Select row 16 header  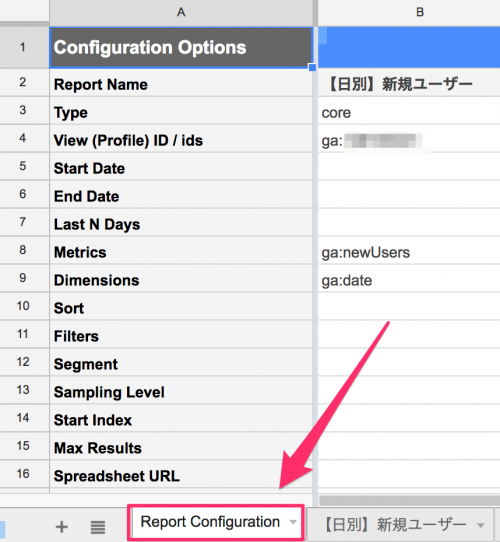(x=23, y=474)
